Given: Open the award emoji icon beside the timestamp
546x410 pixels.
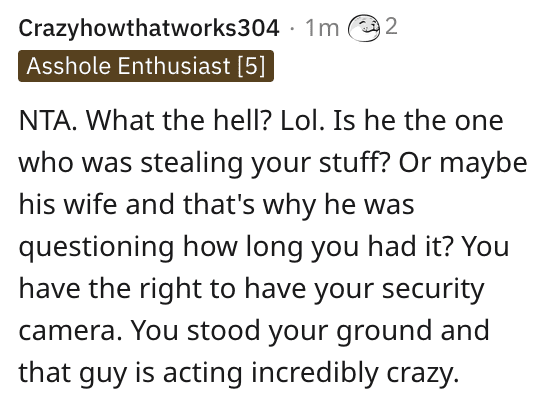Looking at the screenshot, I should point(364,28).
